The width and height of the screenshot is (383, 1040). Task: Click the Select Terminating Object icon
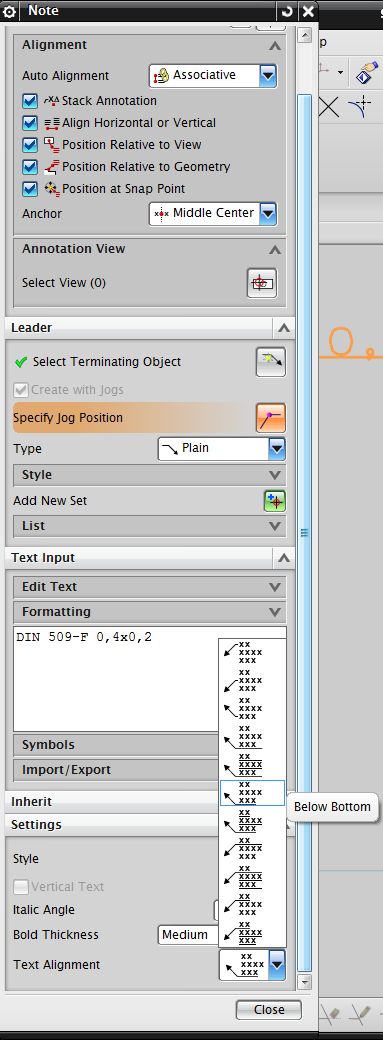271,361
